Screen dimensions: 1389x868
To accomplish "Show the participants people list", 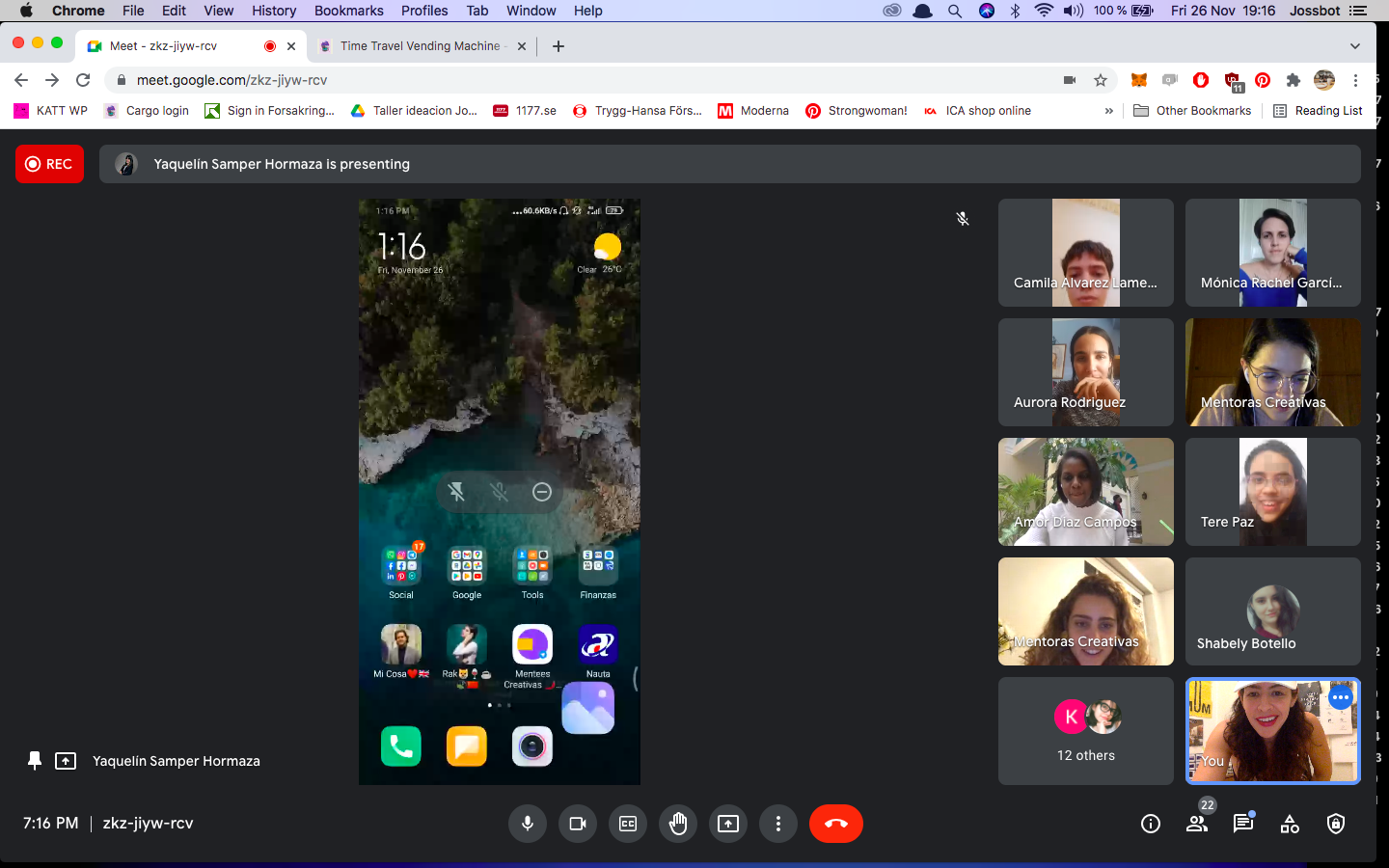I will [1197, 824].
